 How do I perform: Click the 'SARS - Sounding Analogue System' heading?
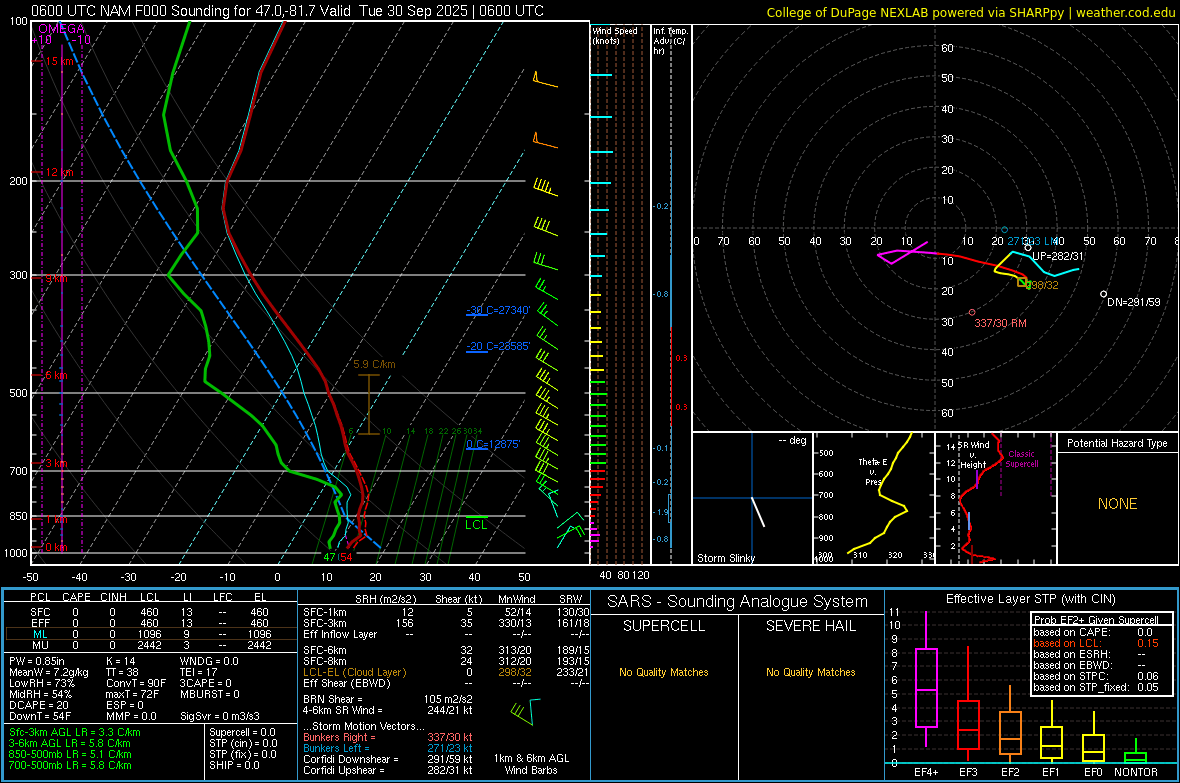(x=738, y=602)
